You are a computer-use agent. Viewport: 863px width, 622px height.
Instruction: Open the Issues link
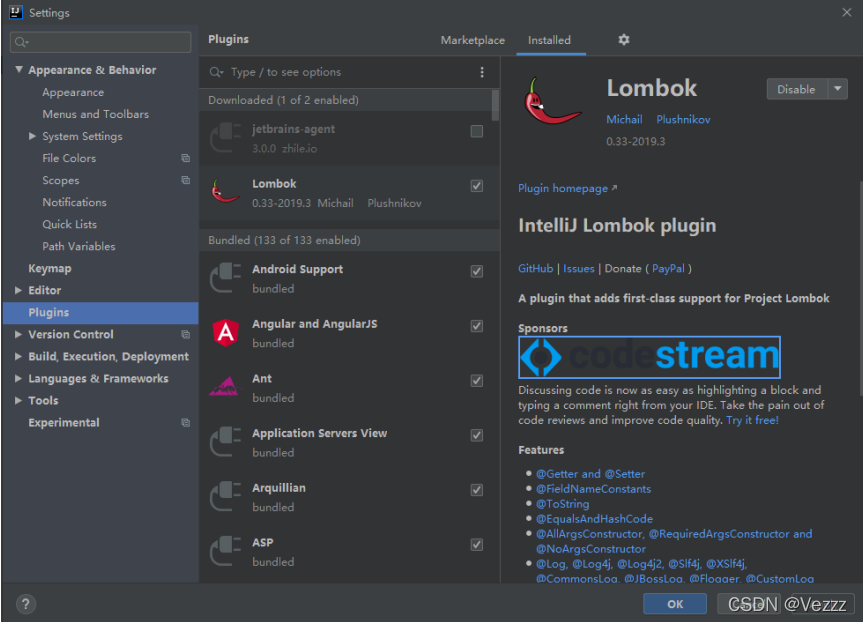(578, 269)
